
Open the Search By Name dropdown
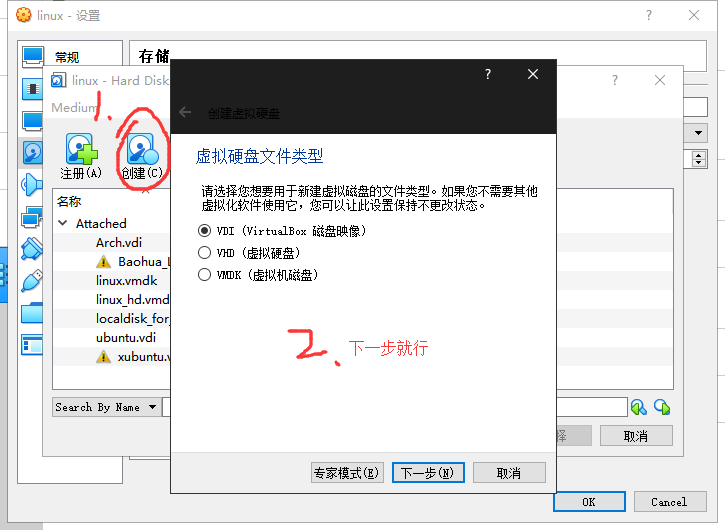tap(106, 407)
